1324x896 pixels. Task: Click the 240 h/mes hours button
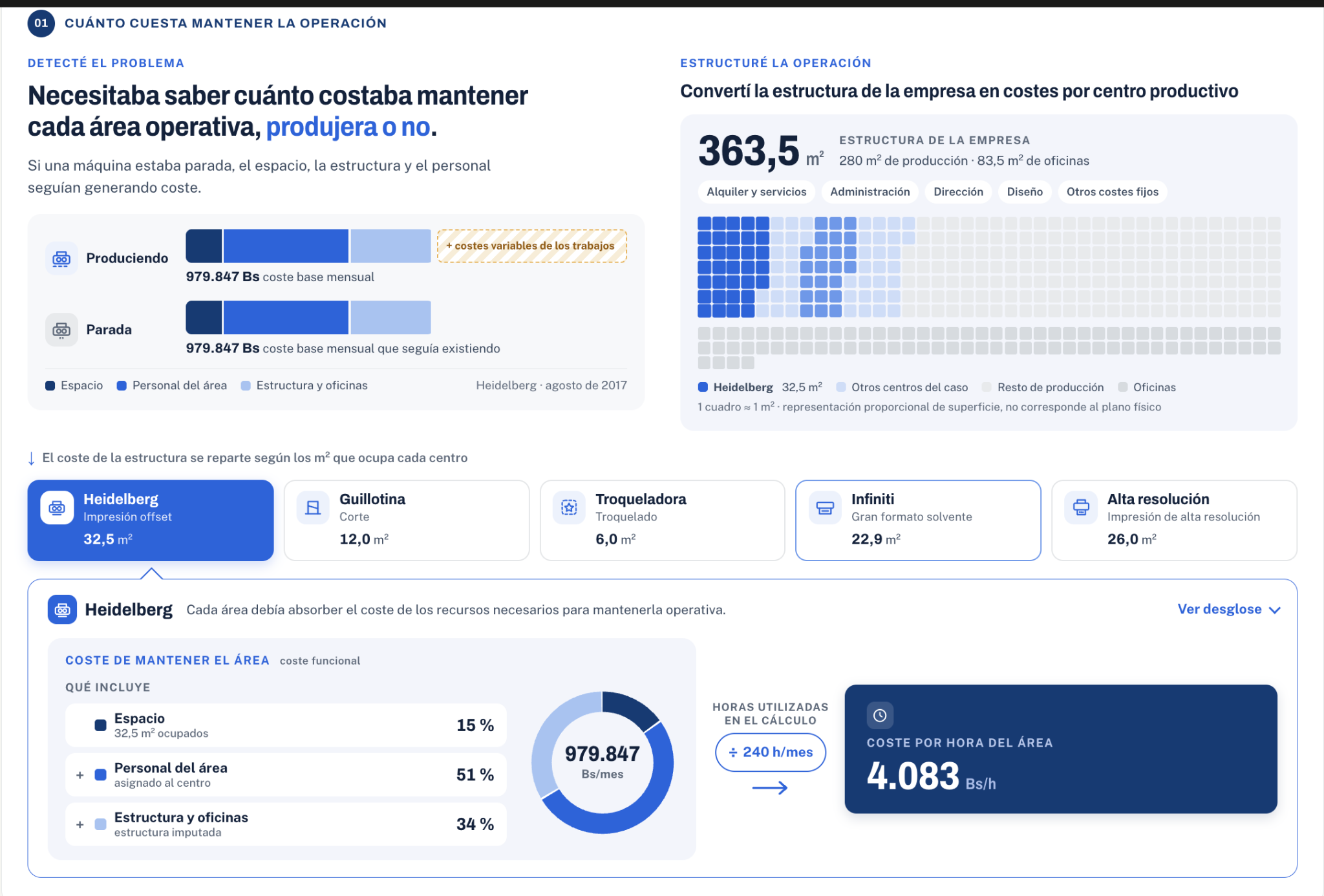click(x=771, y=752)
